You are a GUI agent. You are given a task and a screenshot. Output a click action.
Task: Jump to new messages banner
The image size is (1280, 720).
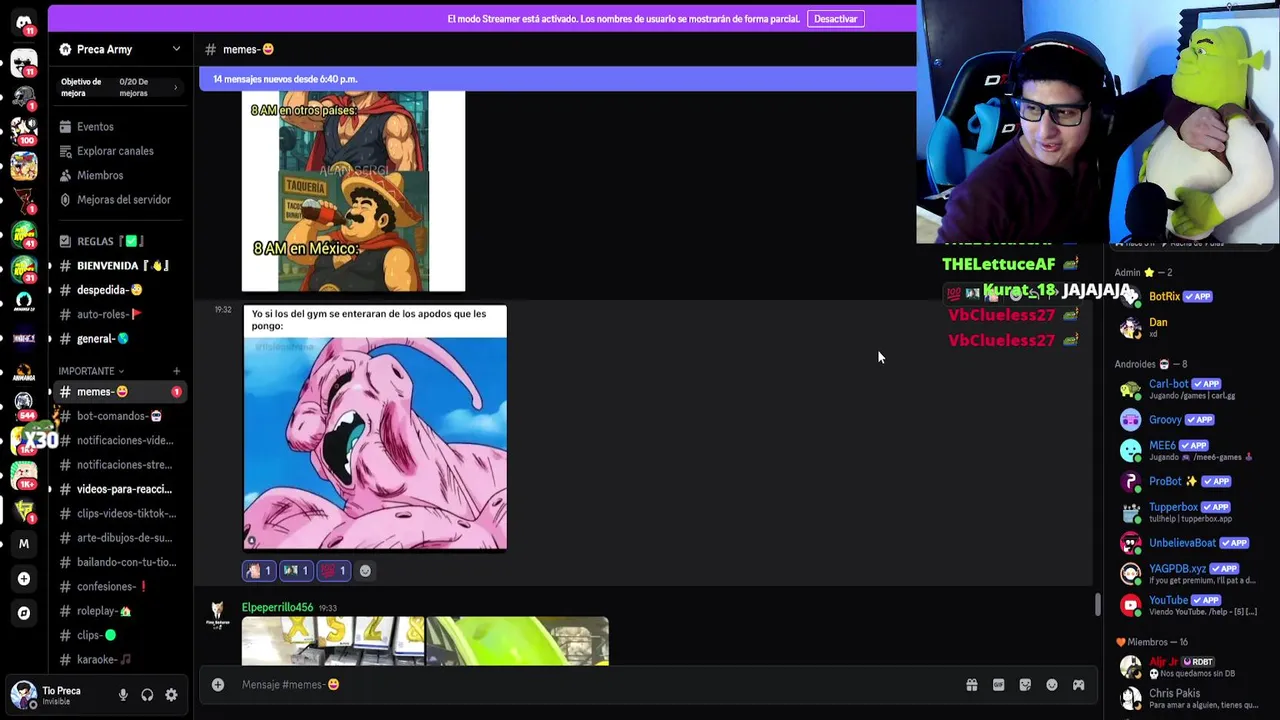click(x=557, y=79)
